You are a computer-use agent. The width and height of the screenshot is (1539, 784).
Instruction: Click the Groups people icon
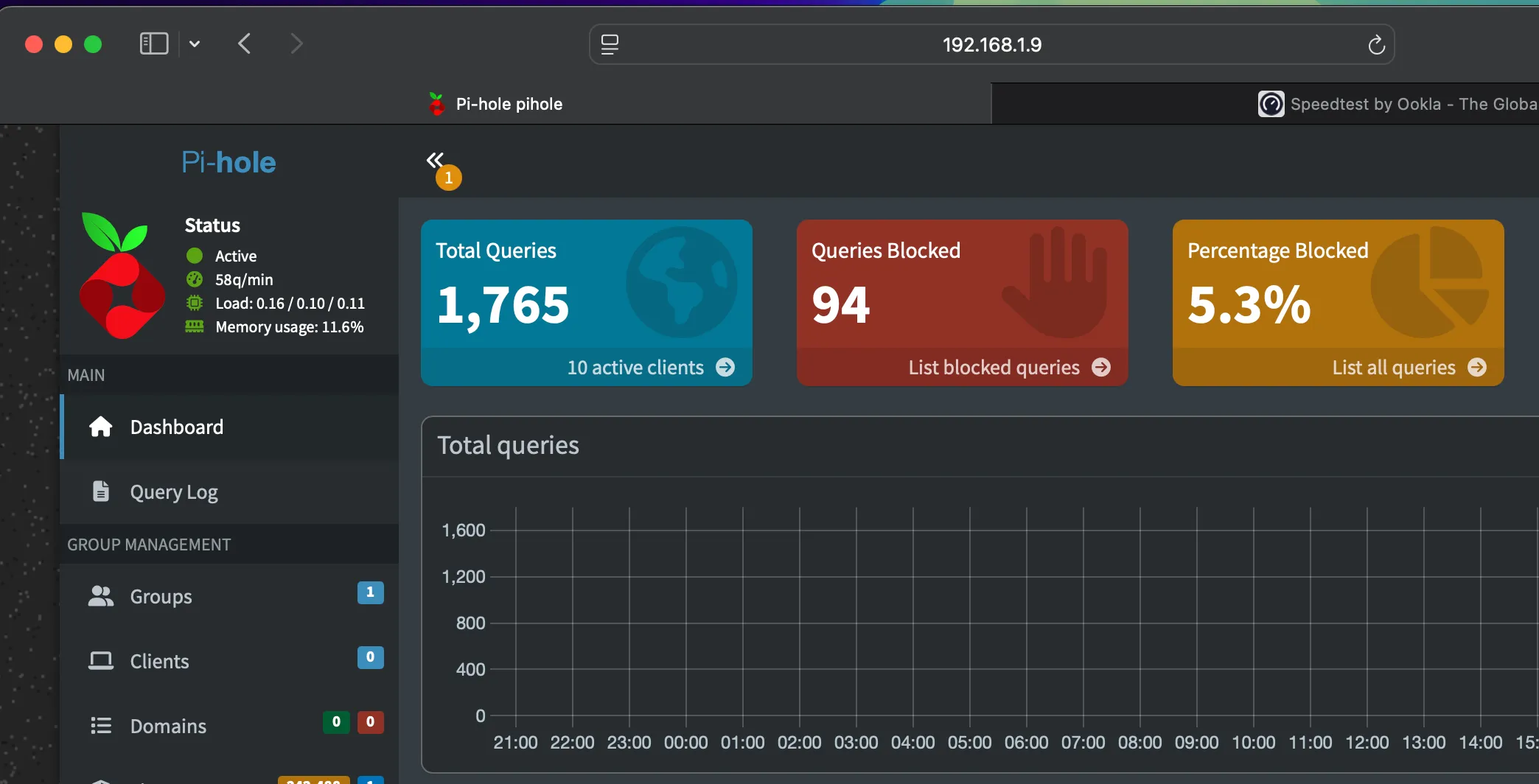click(x=101, y=596)
